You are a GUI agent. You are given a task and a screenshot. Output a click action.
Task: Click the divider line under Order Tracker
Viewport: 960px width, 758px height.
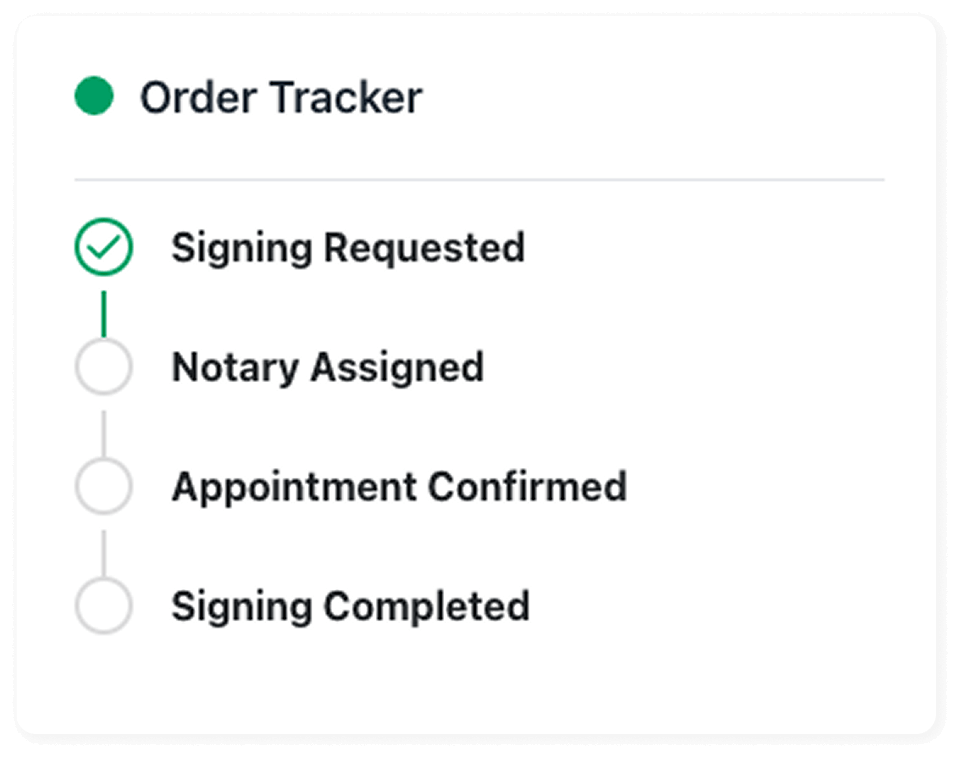[x=479, y=180]
